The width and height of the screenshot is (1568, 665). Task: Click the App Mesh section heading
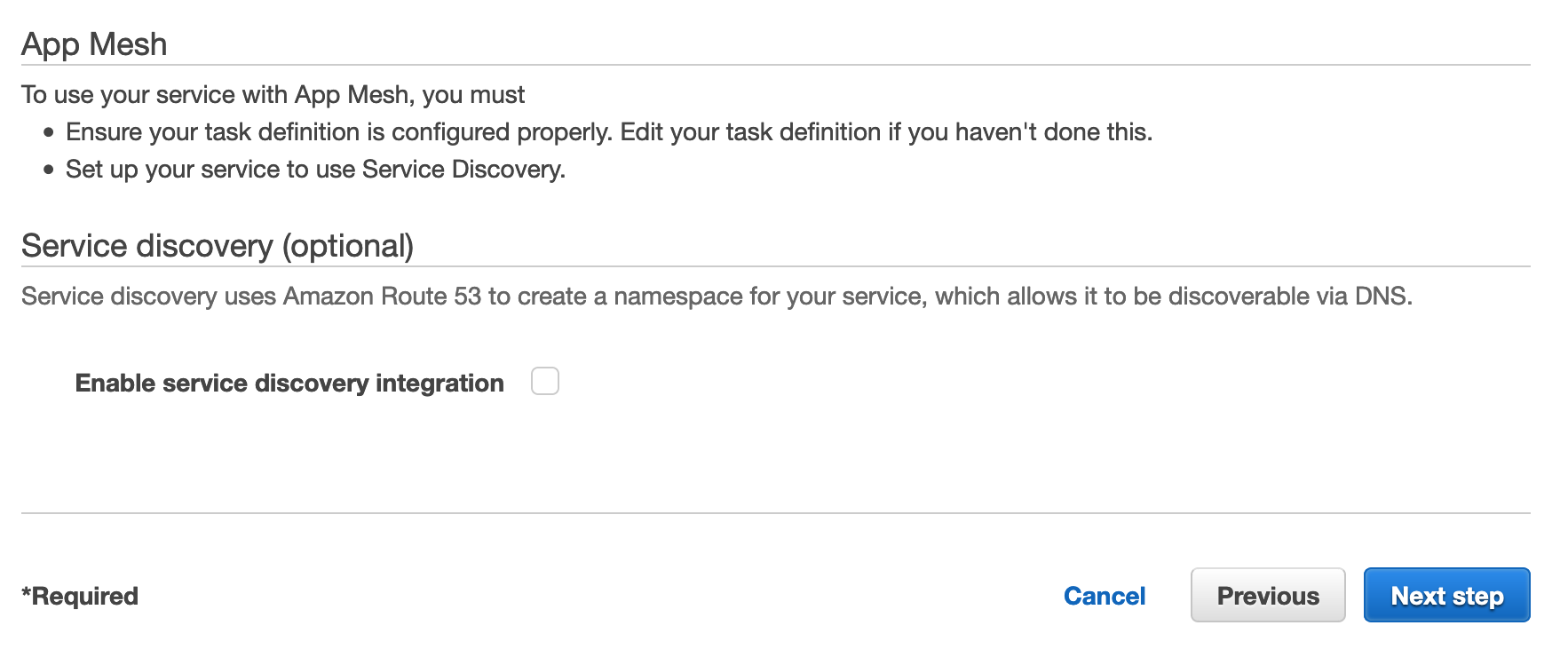[93, 43]
